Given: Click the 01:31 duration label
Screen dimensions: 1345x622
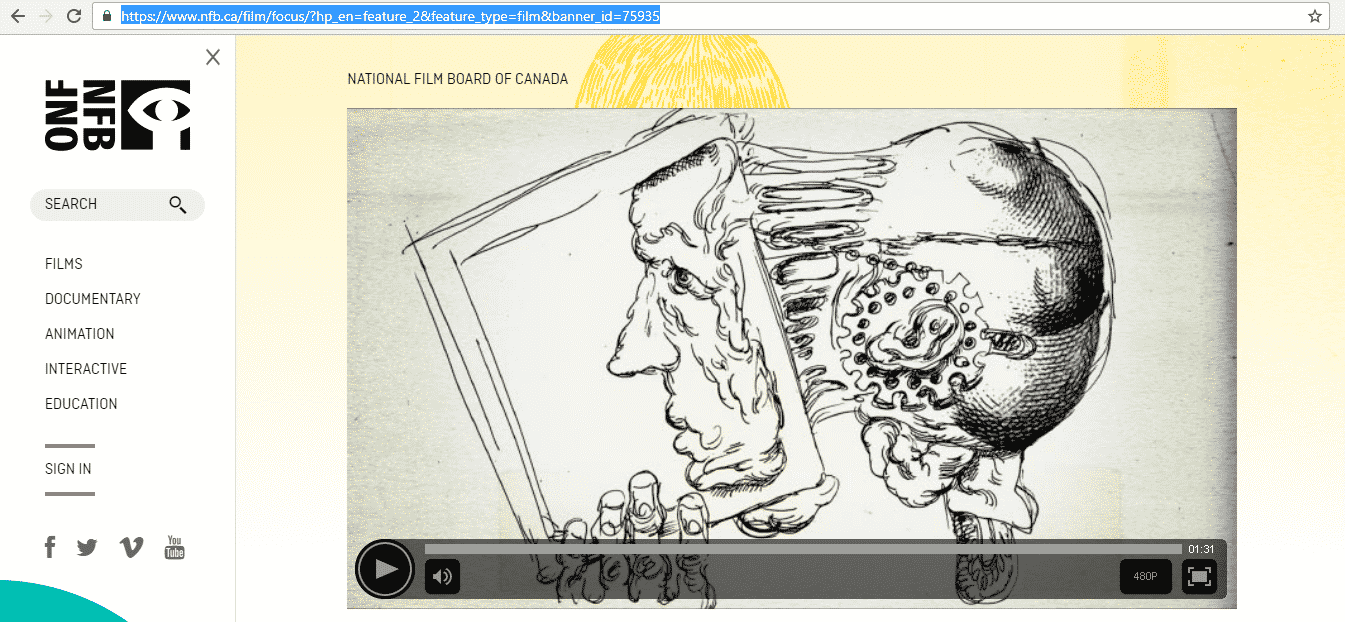Looking at the screenshot, I should pyautogui.click(x=1201, y=549).
